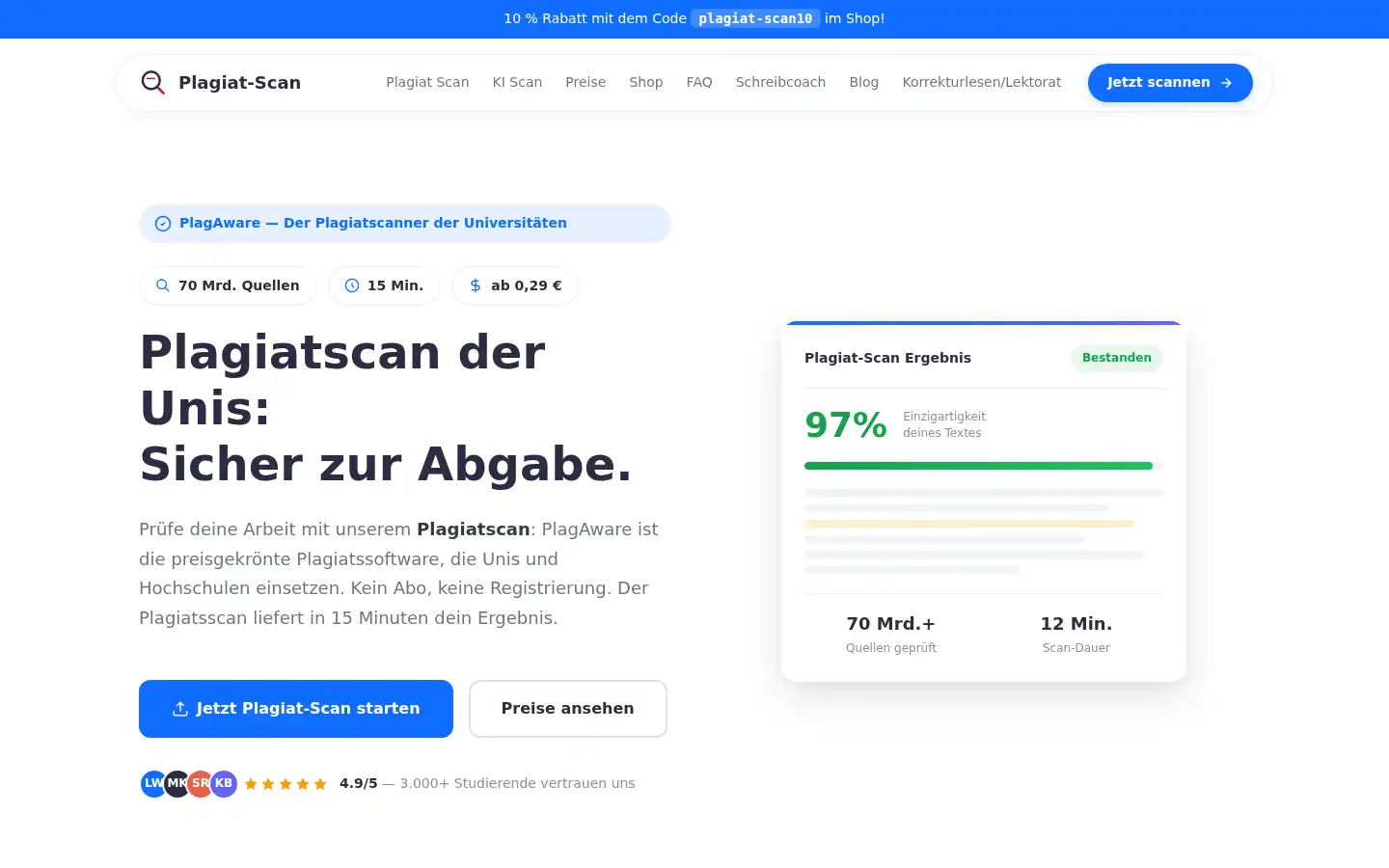Viewport: 1389px width, 868px height.
Task: Click the ab 0,29 € chip text
Action: [x=527, y=285]
